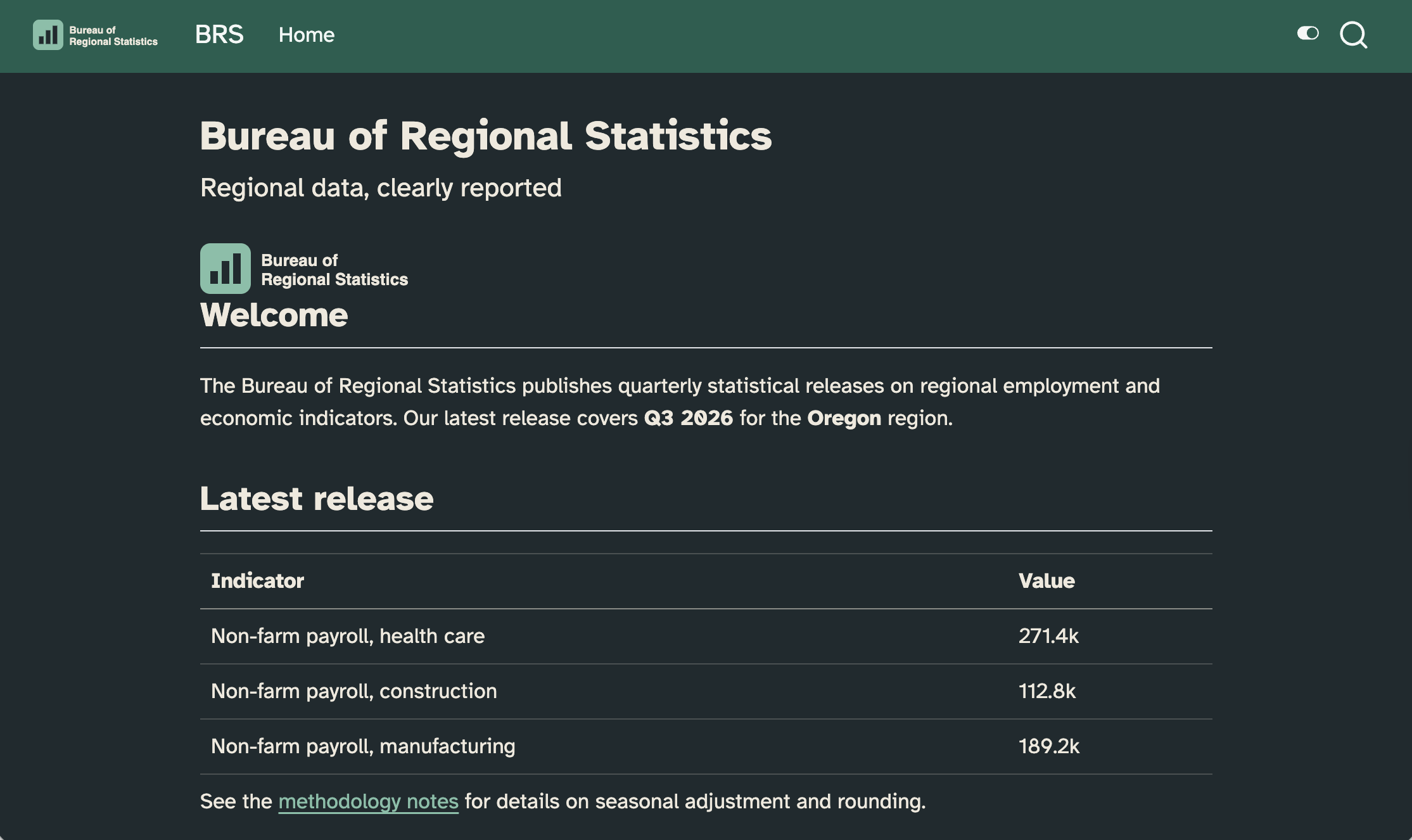The width and height of the screenshot is (1412, 840).
Task: Click the bold 'Q3 2026' text
Action: (689, 418)
